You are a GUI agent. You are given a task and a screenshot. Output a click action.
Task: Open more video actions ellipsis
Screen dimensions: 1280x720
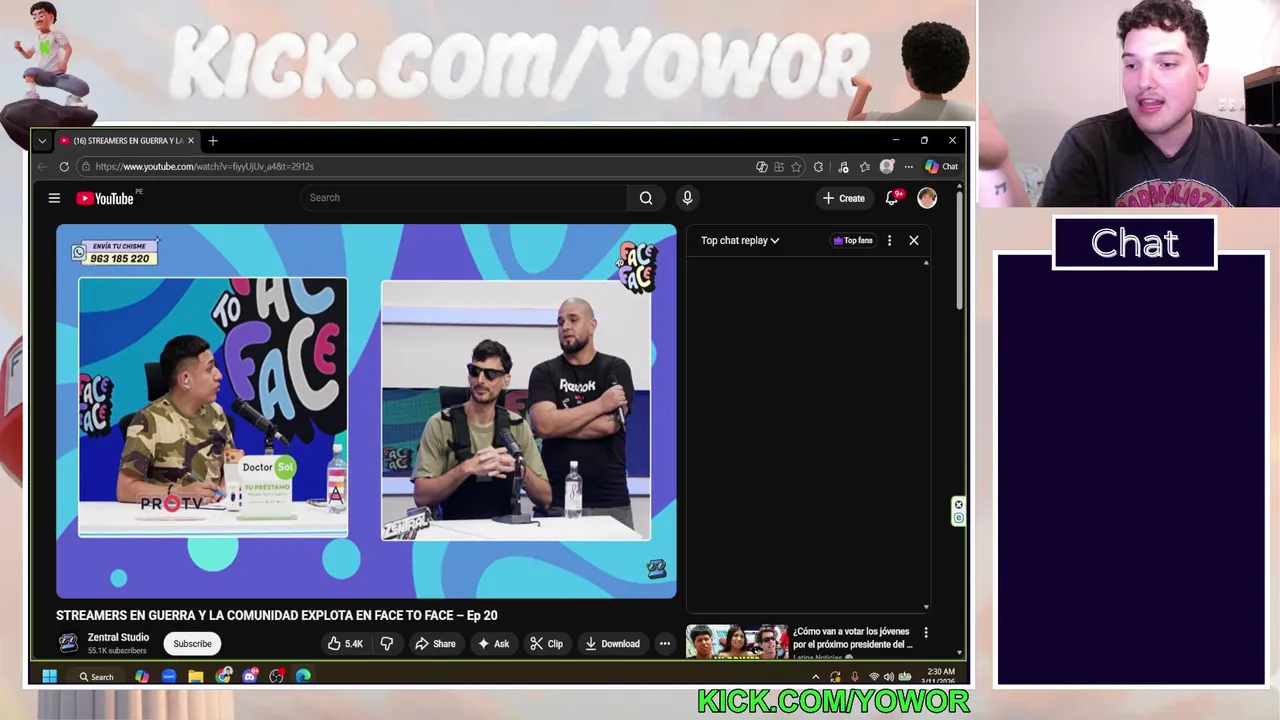tap(665, 644)
